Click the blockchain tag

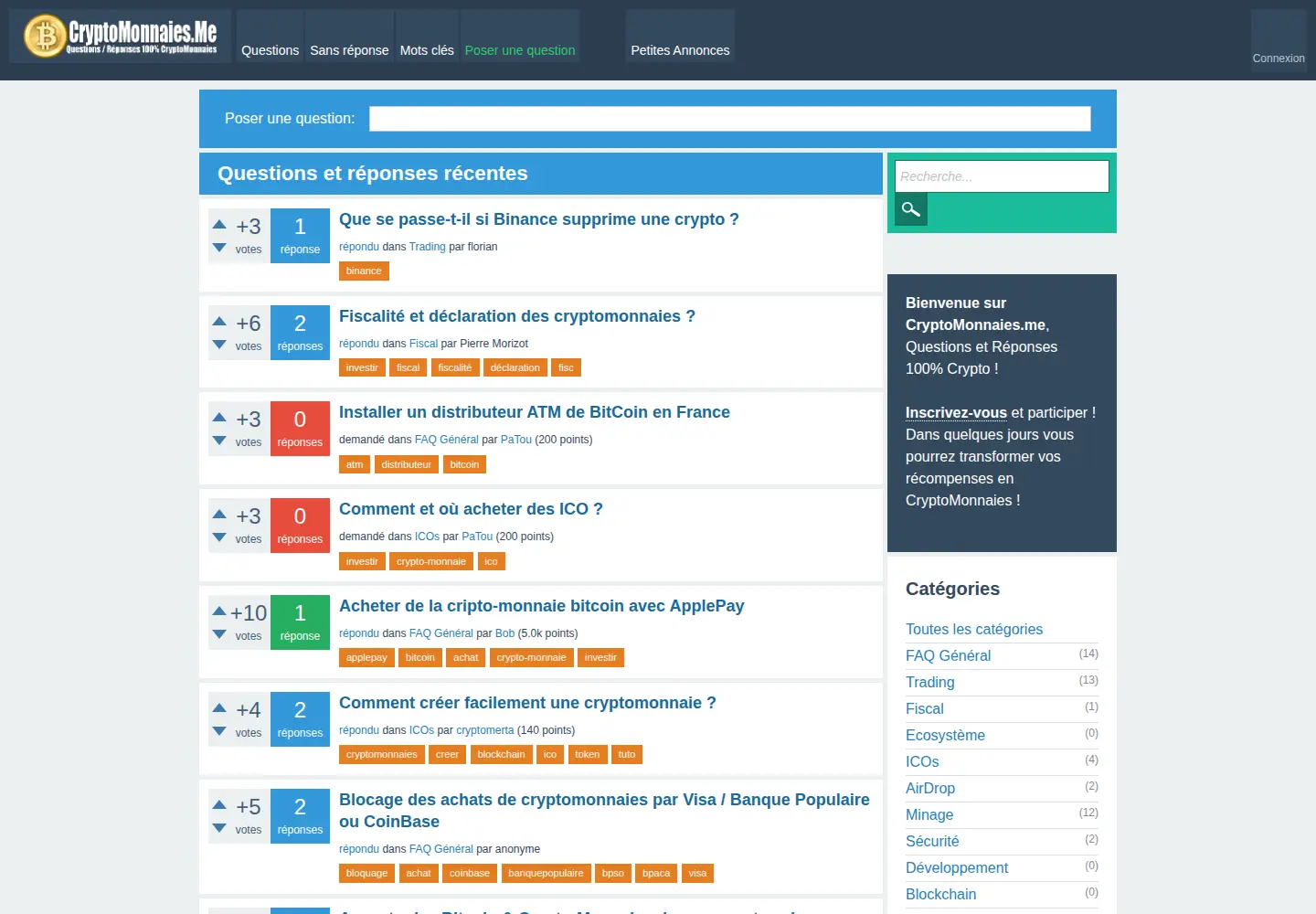[x=501, y=754]
